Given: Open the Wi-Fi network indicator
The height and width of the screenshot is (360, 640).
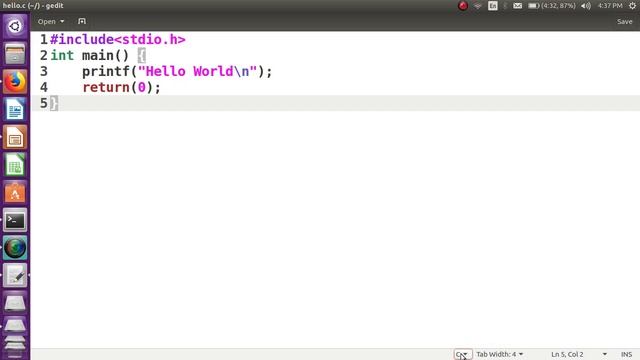Looking at the screenshot, I should coord(478,6).
